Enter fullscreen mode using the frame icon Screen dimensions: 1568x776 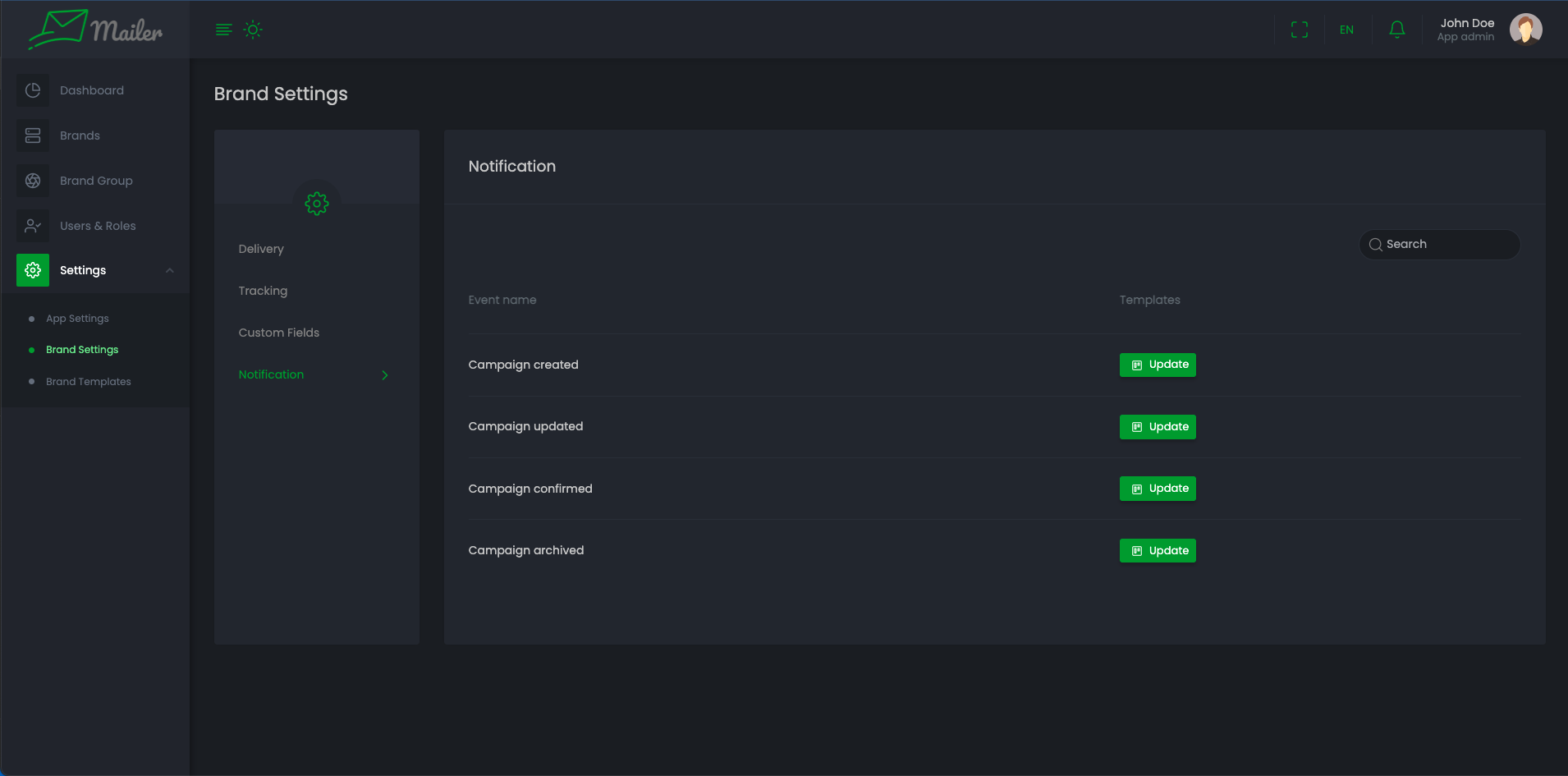pyautogui.click(x=1299, y=30)
